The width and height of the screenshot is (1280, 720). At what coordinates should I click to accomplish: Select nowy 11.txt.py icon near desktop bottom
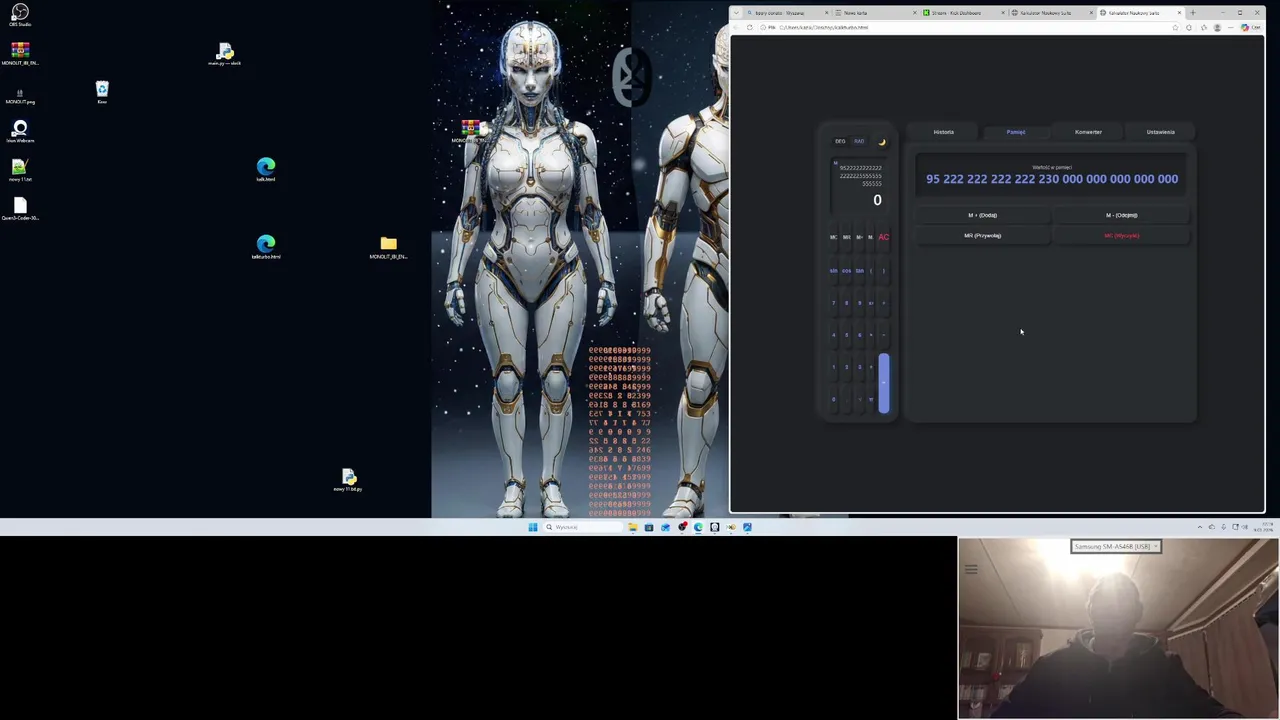pos(348,480)
